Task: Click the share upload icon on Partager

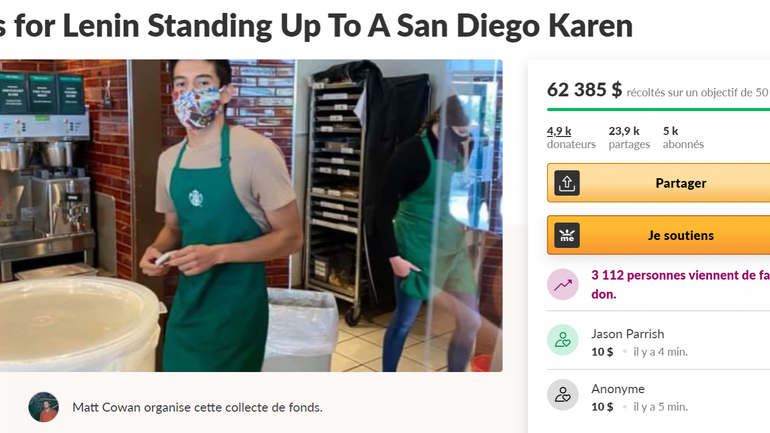Action: point(567,183)
